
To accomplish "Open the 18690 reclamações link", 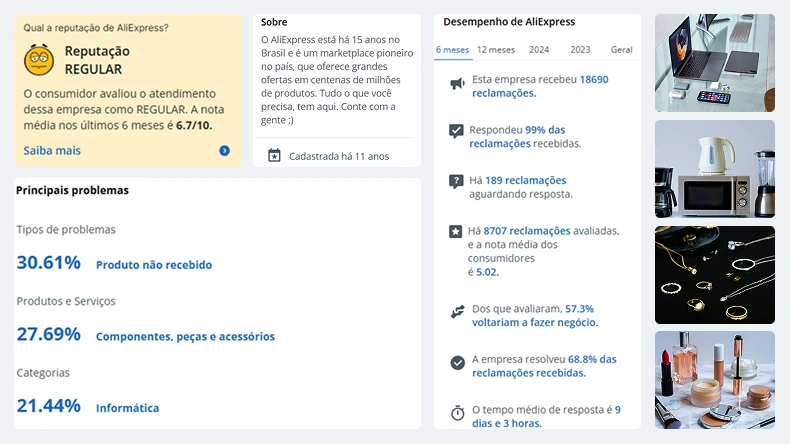I will tap(540, 86).
